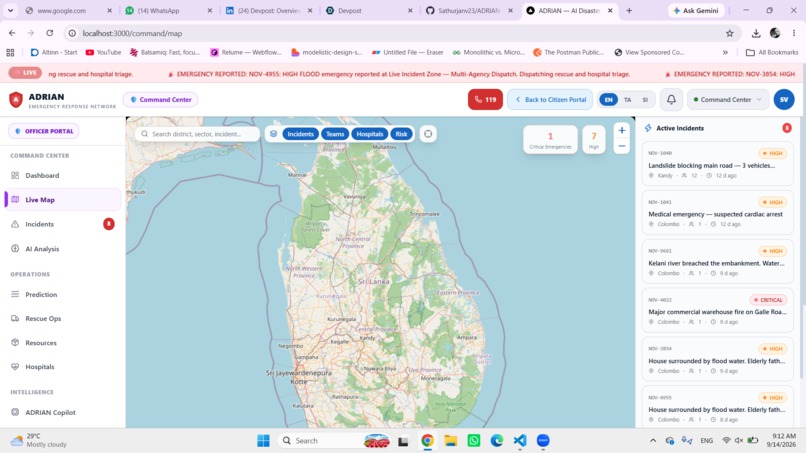Click the map layers stack icon
The height and width of the screenshot is (453, 806).
(273, 134)
